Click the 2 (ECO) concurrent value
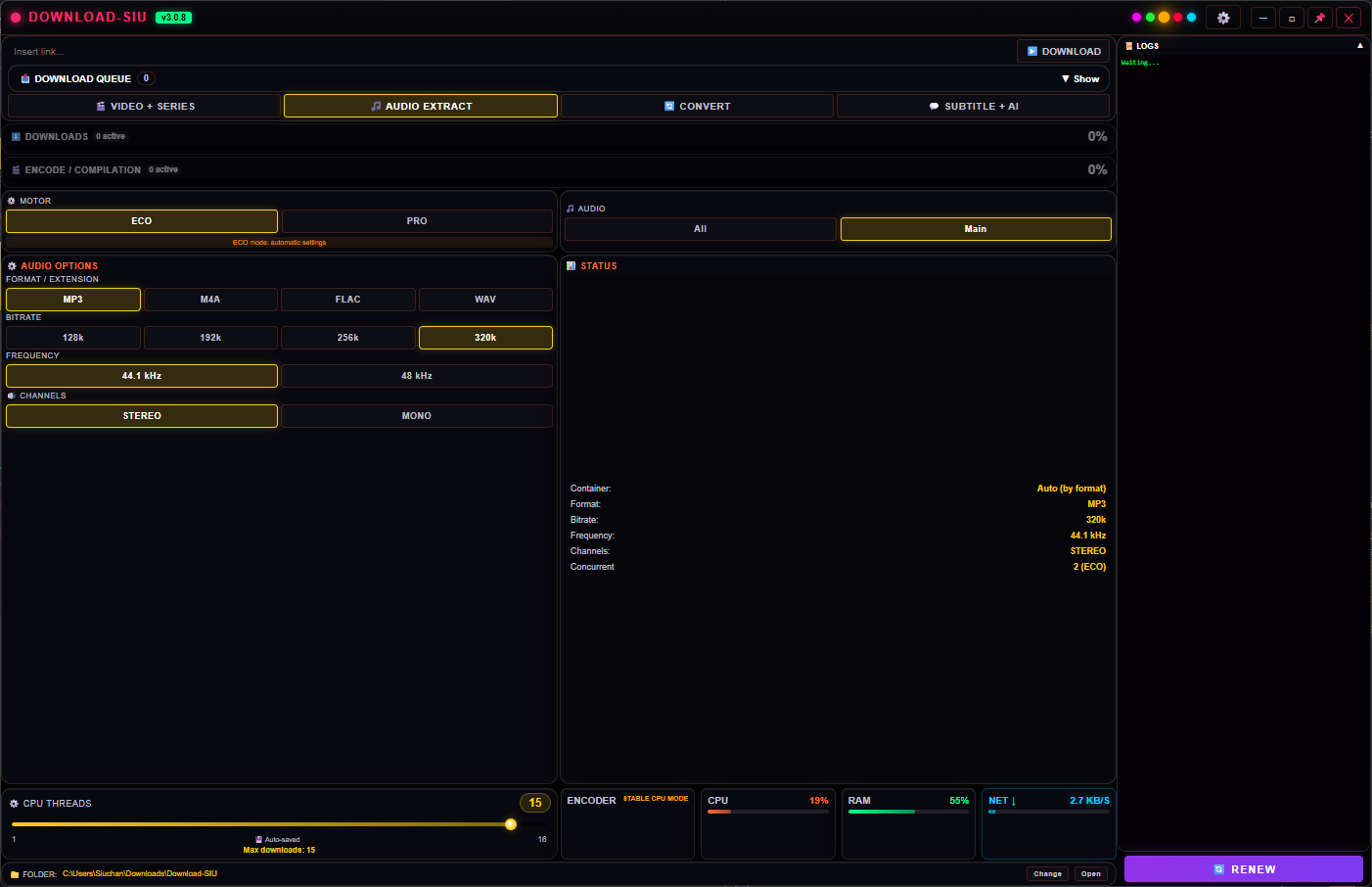 point(1089,567)
